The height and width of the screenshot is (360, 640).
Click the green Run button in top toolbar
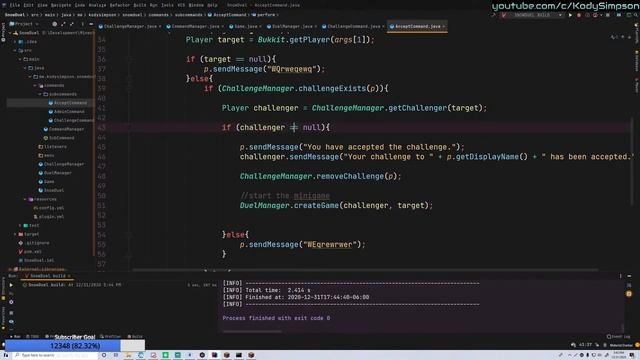pos(570,15)
